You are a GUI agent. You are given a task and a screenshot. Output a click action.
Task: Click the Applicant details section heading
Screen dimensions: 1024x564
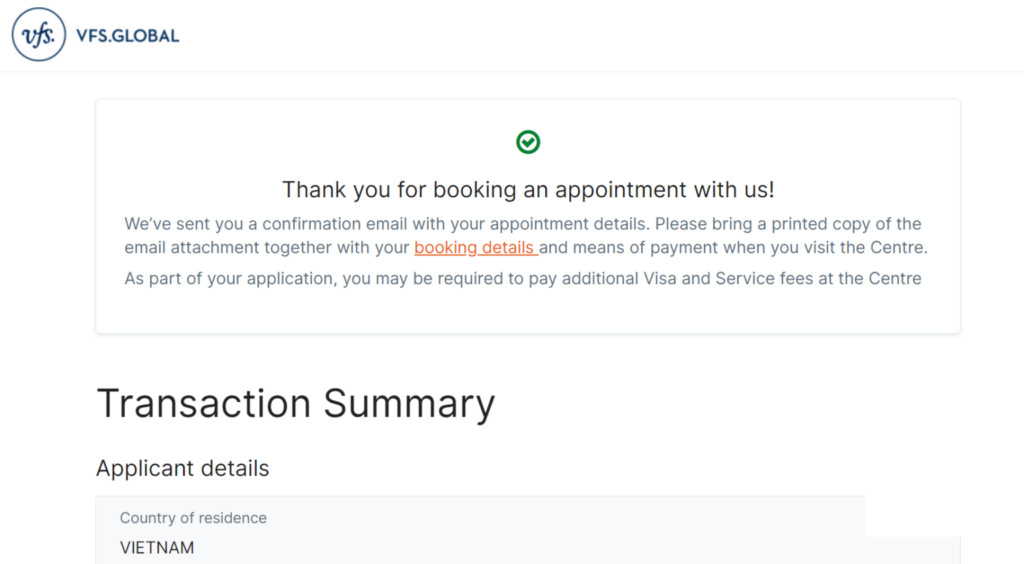[182, 468]
